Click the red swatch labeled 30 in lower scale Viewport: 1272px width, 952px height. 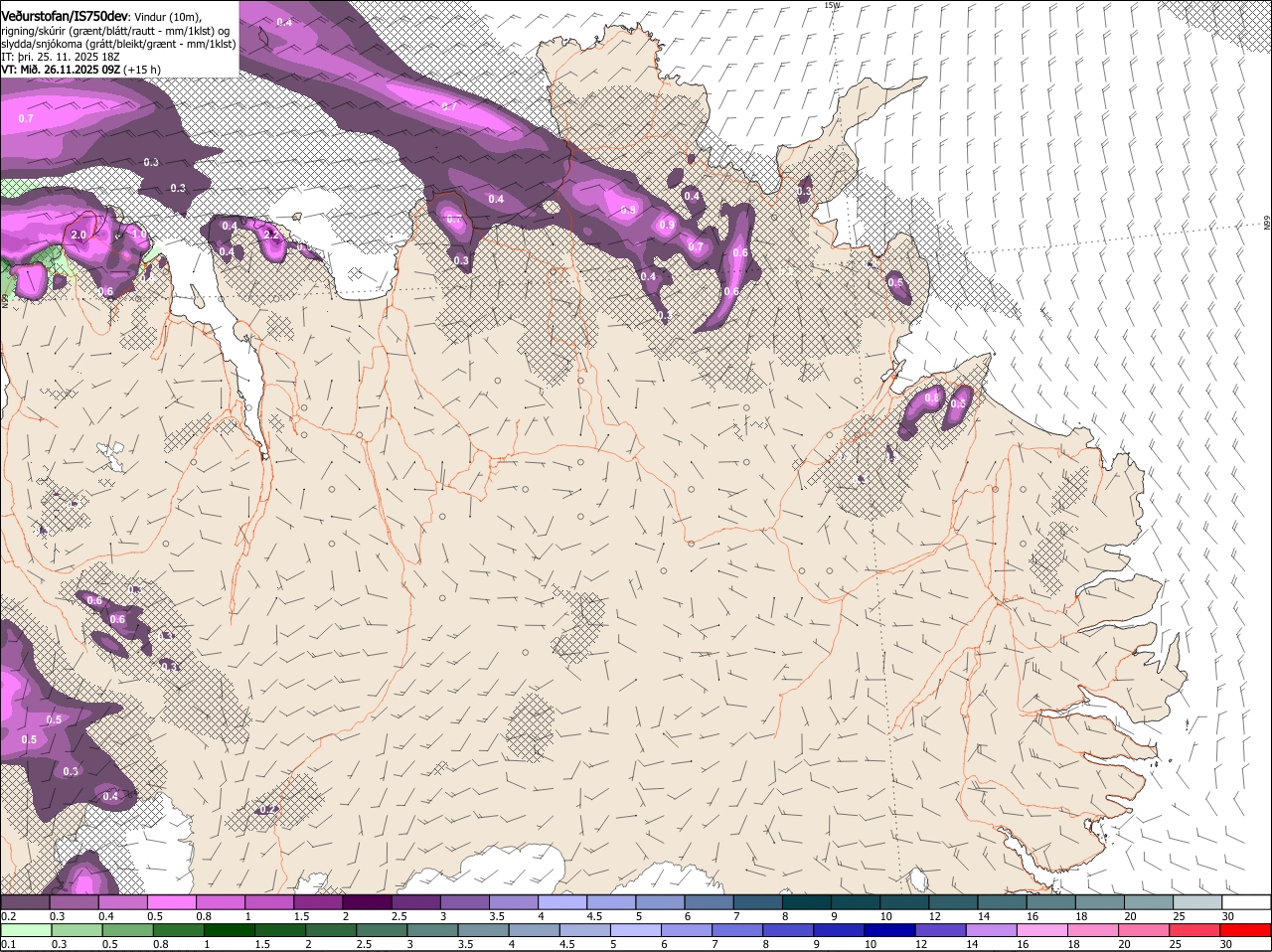tap(1247, 930)
